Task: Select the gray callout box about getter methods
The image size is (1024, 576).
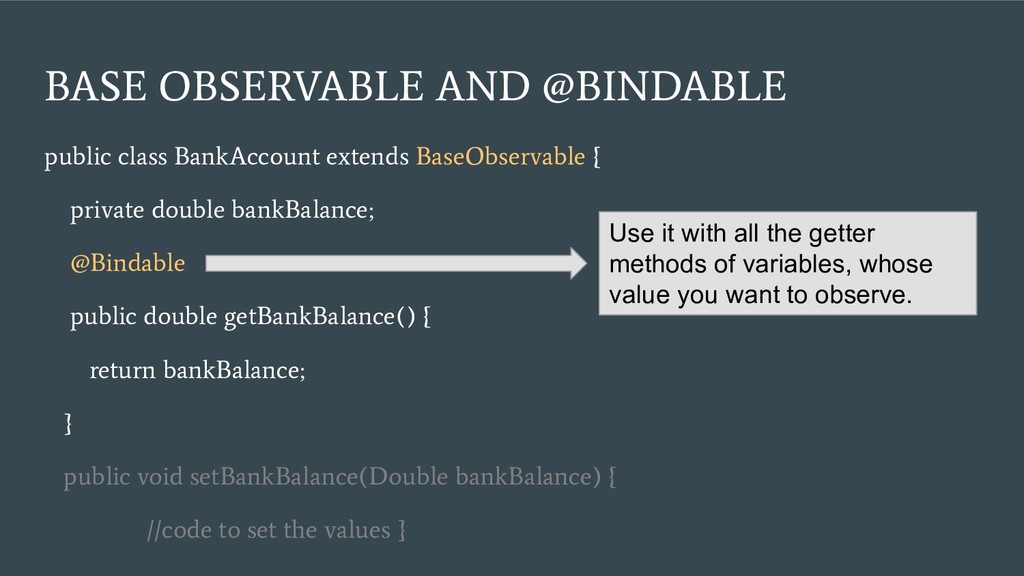Action: pos(788,263)
